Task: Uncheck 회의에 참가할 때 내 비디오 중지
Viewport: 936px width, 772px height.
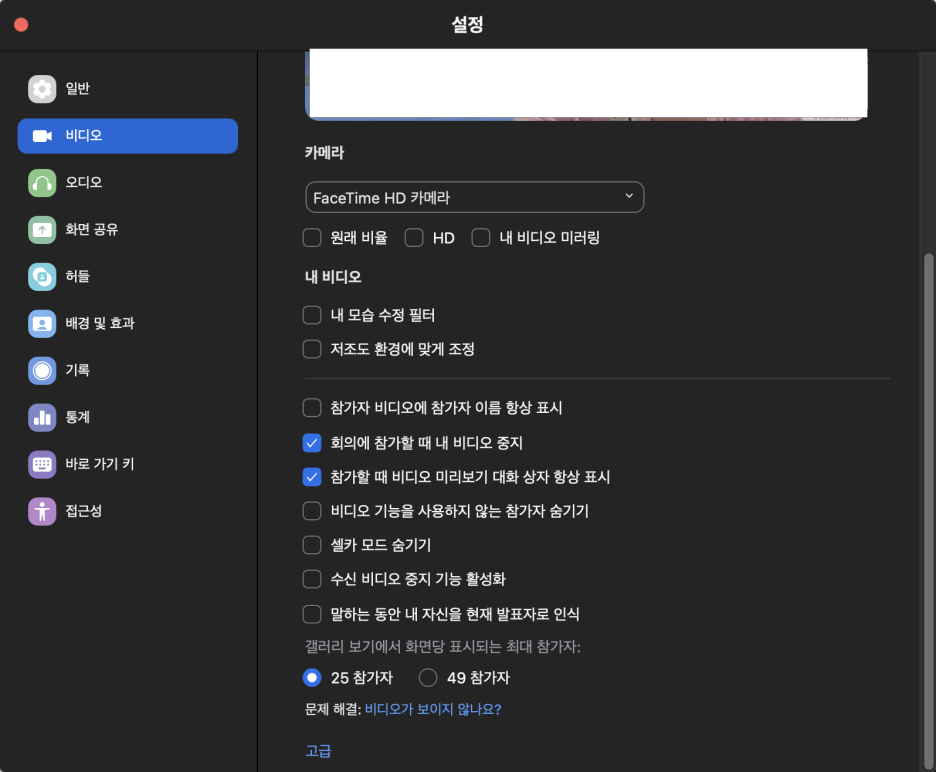Action: [x=312, y=443]
